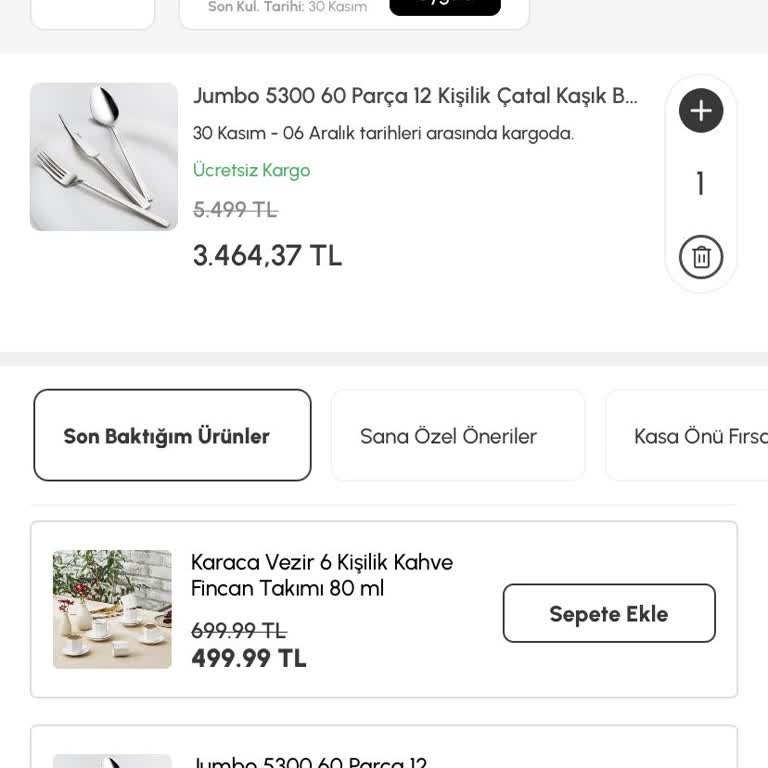Increase Jumbo cutlery quantity with plus icon
This screenshot has height=768, width=768.
pos(701,110)
